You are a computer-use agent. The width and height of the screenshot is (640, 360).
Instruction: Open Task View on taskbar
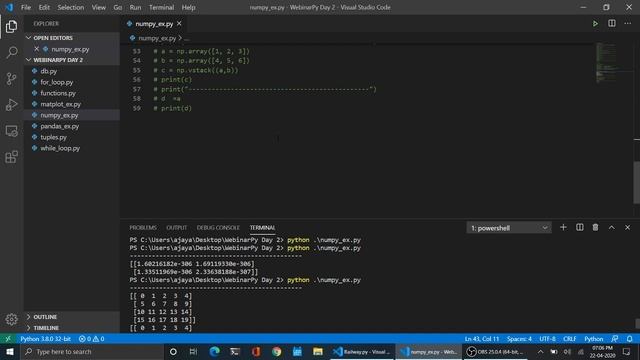[x=193, y=351]
